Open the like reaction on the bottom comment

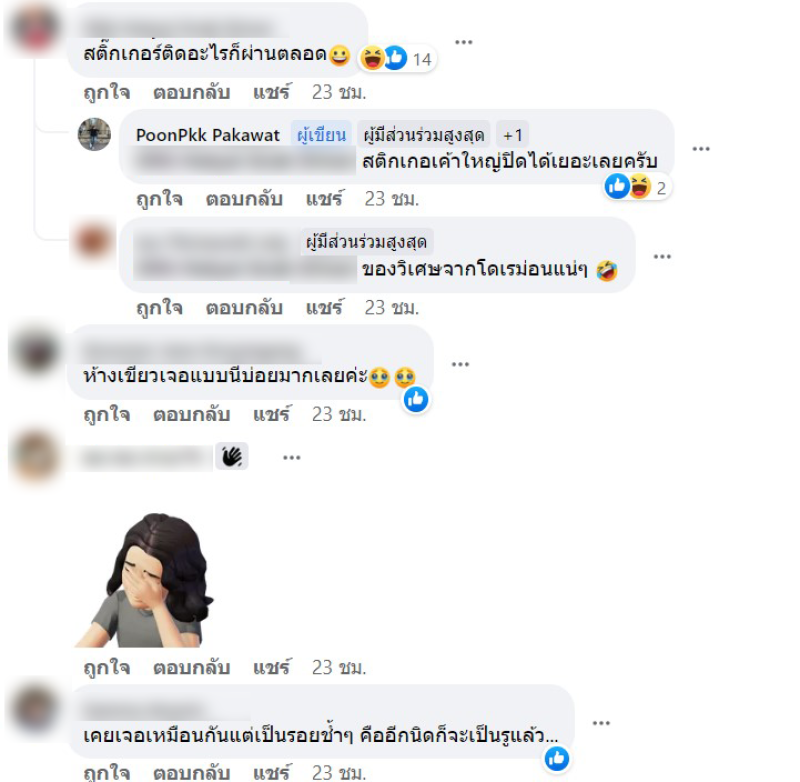(x=557, y=759)
